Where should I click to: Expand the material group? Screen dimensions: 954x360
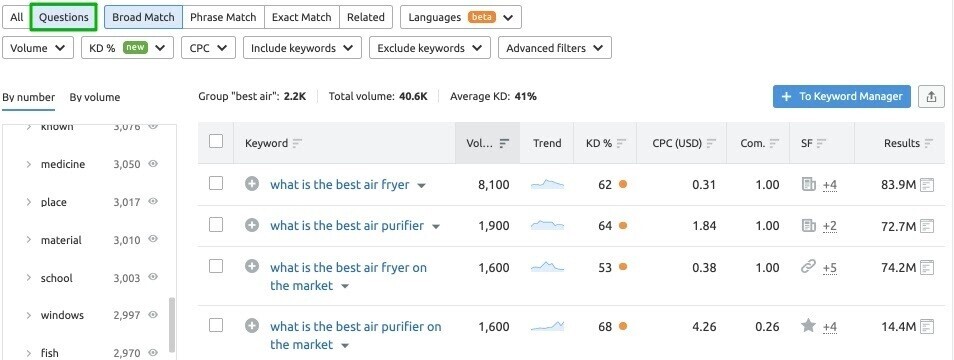pyautogui.click(x=29, y=240)
